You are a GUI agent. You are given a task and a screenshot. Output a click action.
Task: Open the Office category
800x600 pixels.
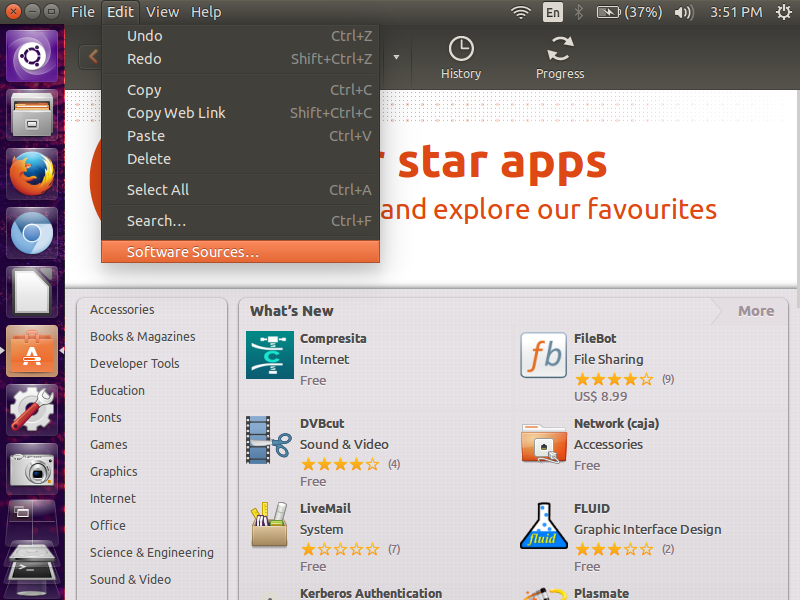pos(108,526)
